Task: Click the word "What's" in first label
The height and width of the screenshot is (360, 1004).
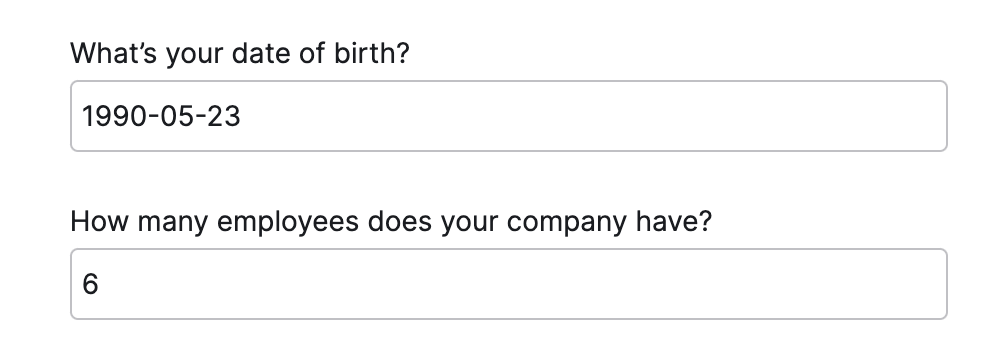Action: (113, 54)
